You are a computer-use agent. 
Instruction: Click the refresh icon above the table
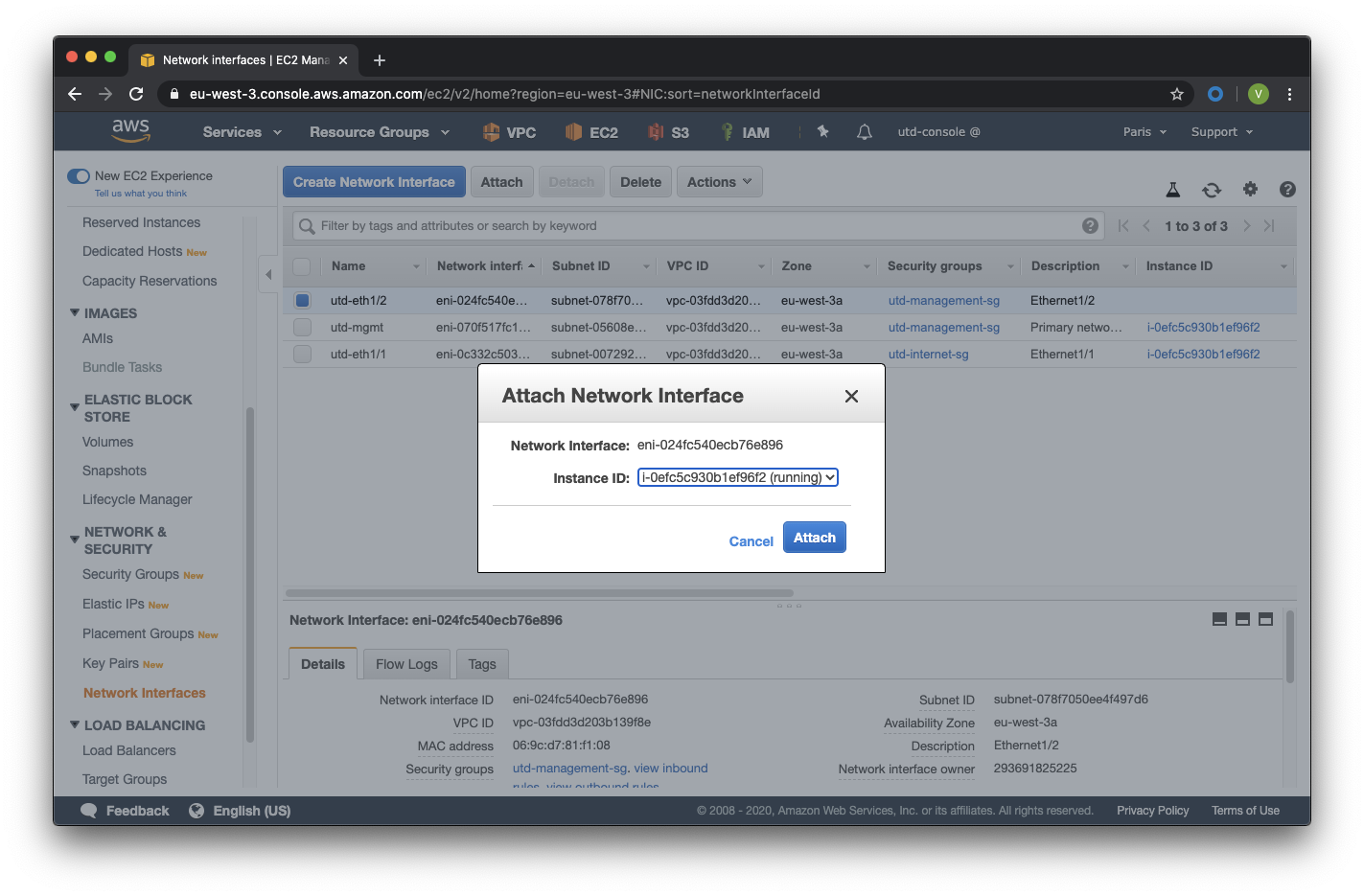pos(1212,190)
